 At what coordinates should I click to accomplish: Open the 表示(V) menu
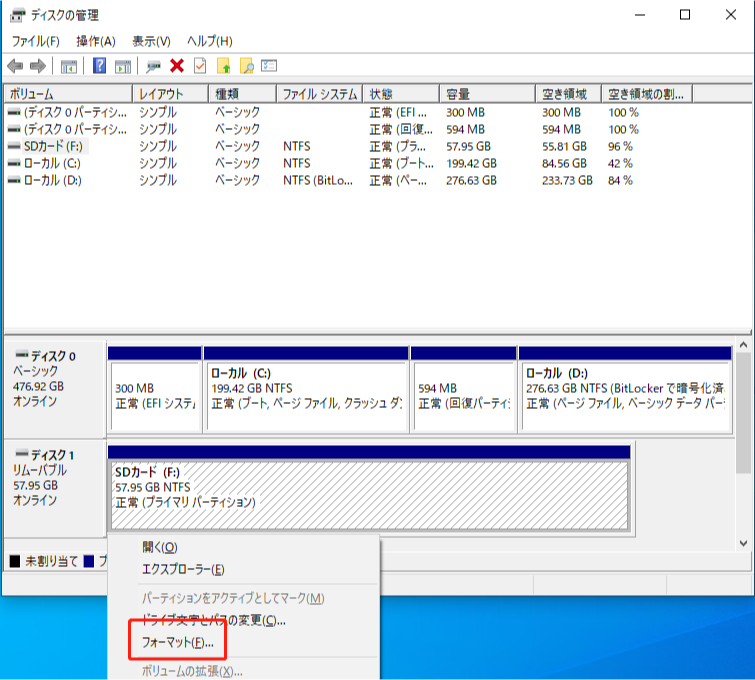click(x=151, y=41)
